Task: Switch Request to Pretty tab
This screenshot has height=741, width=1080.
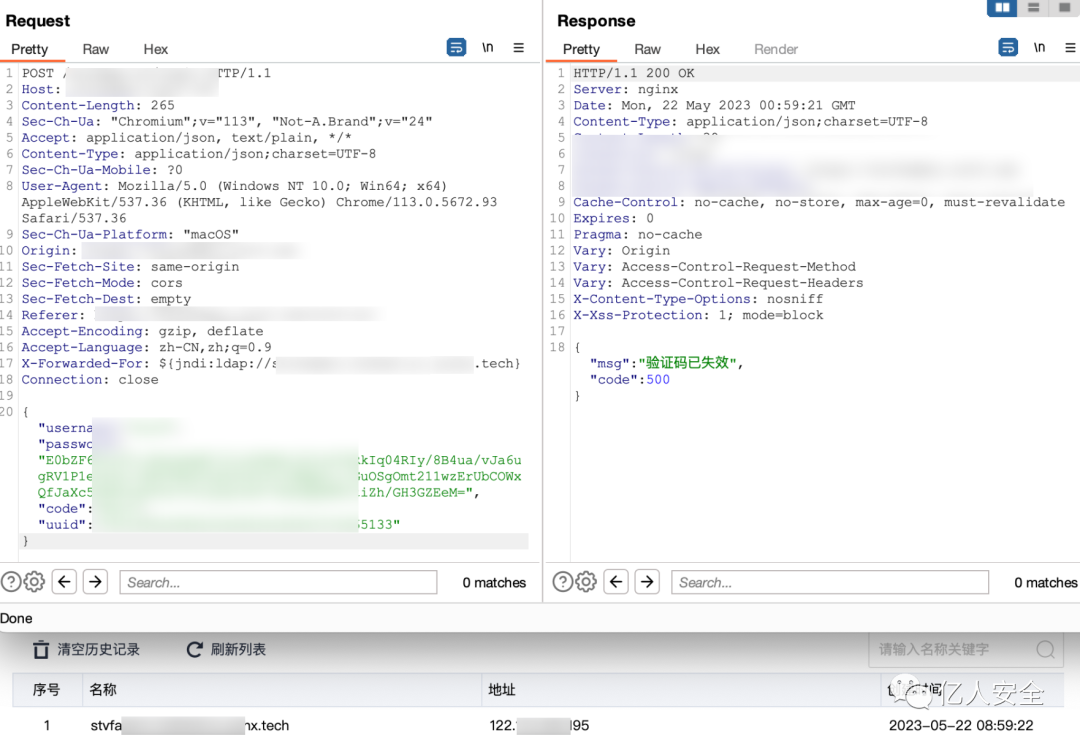Action: pos(30,49)
